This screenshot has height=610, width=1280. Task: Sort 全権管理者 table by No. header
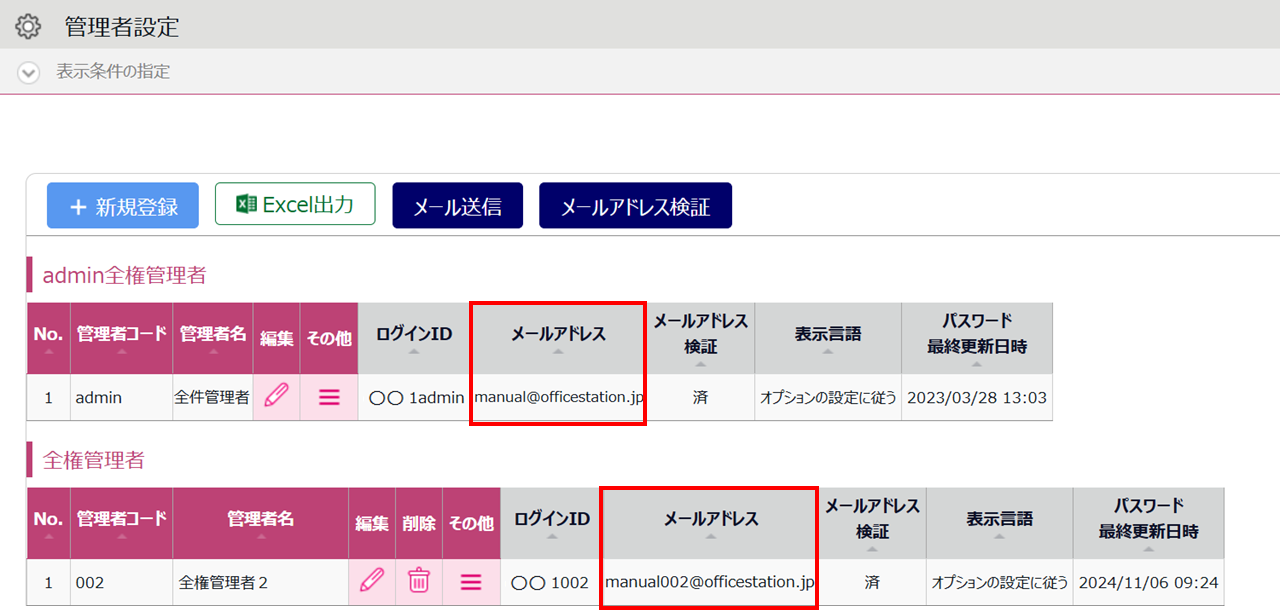(x=48, y=523)
